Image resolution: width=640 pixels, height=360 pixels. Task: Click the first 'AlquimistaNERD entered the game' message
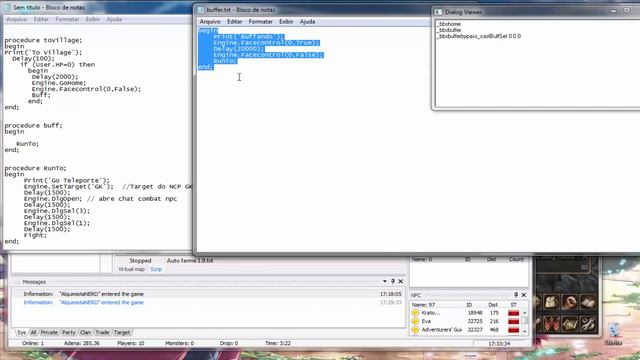(x=102, y=294)
